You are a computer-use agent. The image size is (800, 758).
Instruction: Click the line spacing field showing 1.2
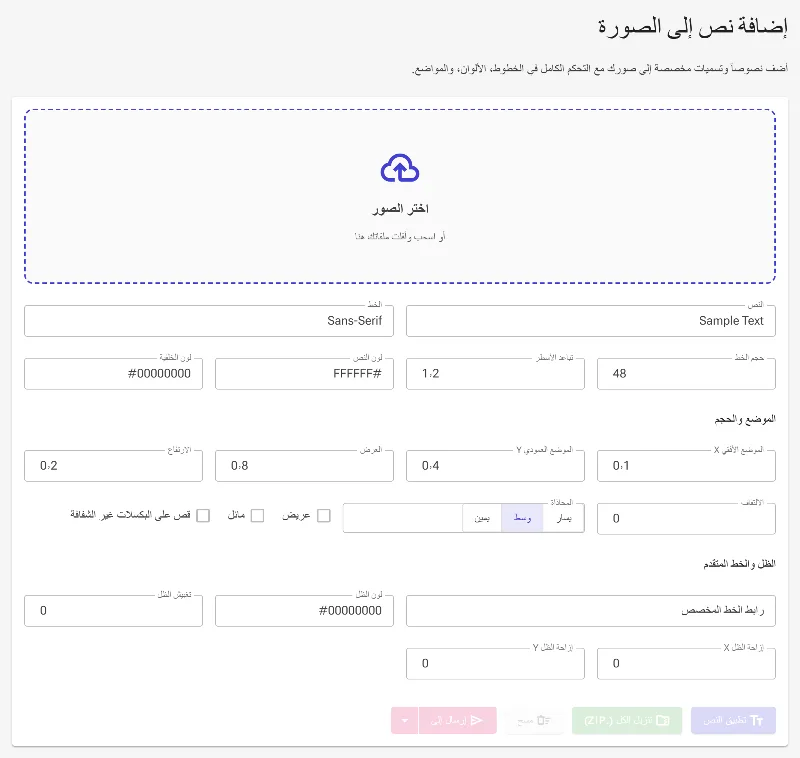pyautogui.click(x=495, y=374)
